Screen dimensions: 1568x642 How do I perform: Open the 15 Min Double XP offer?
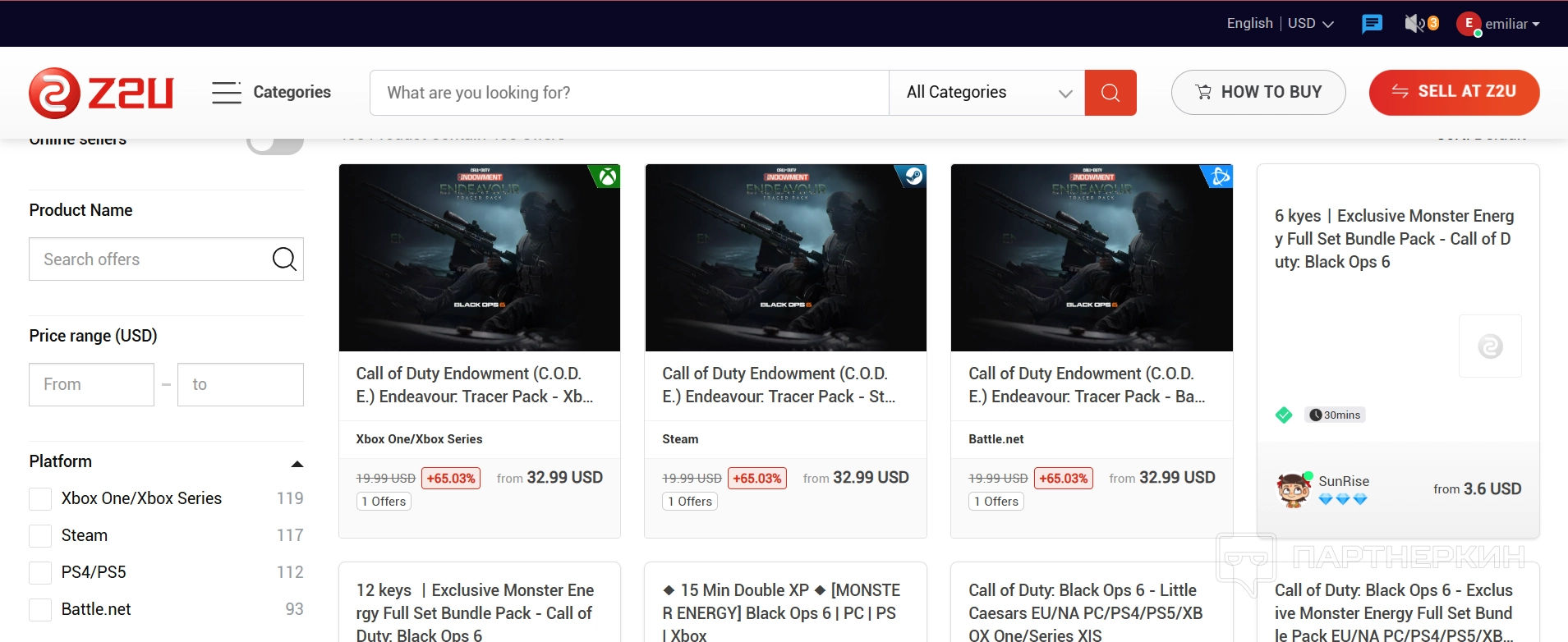(x=781, y=612)
